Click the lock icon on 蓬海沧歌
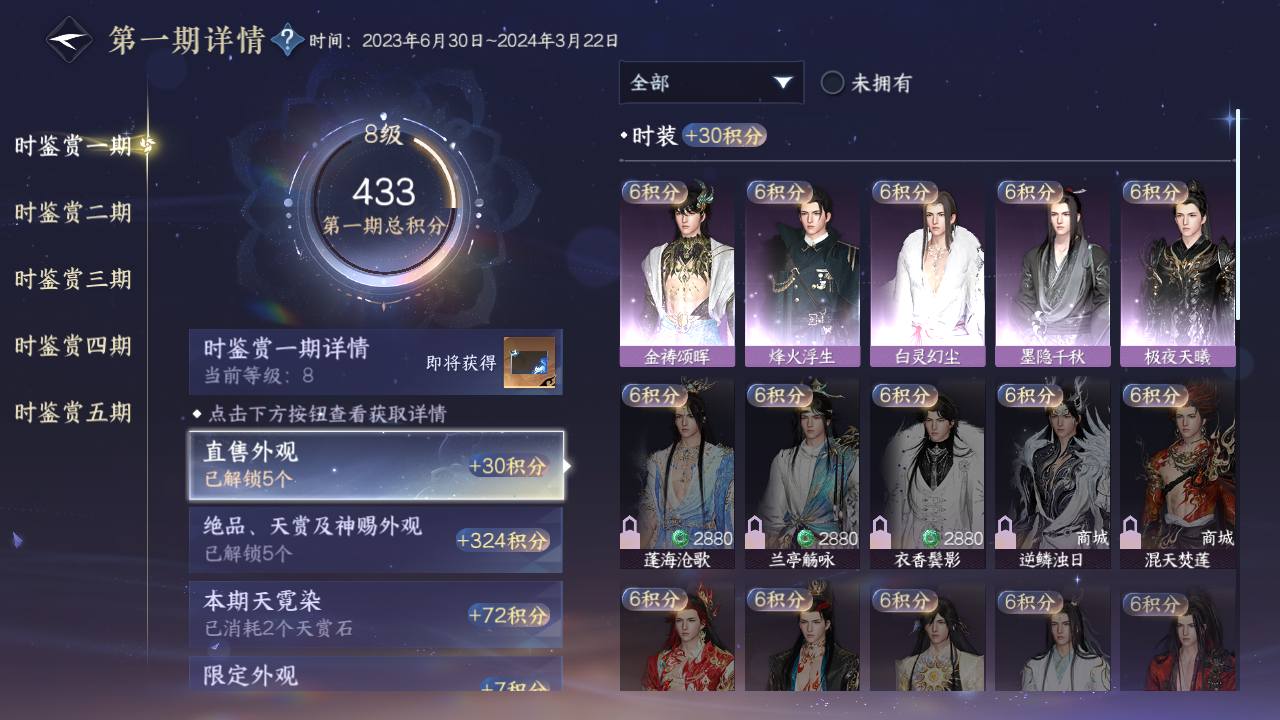Viewport: 1280px width, 720px height. [x=632, y=530]
